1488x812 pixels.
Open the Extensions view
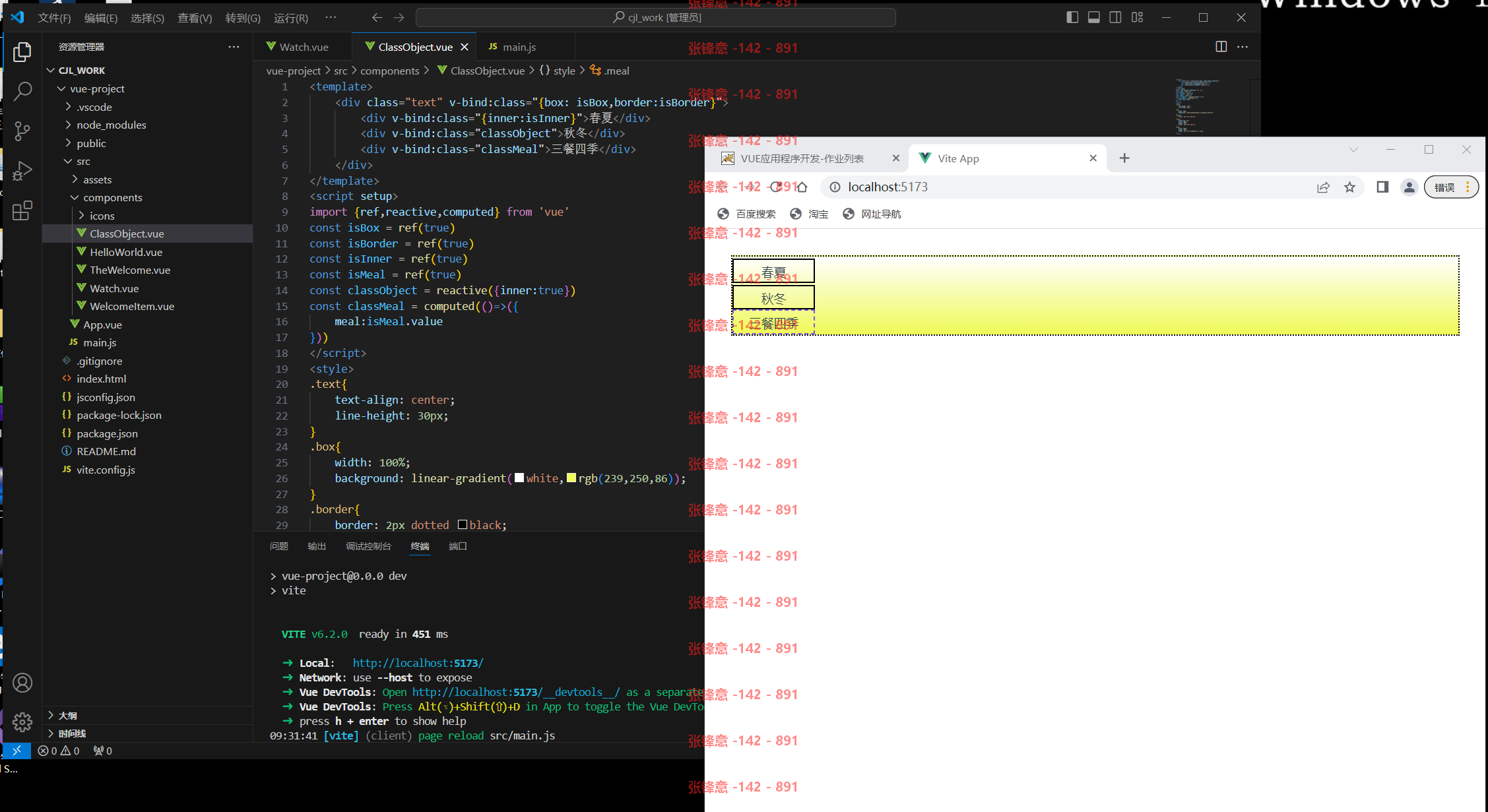[22, 210]
